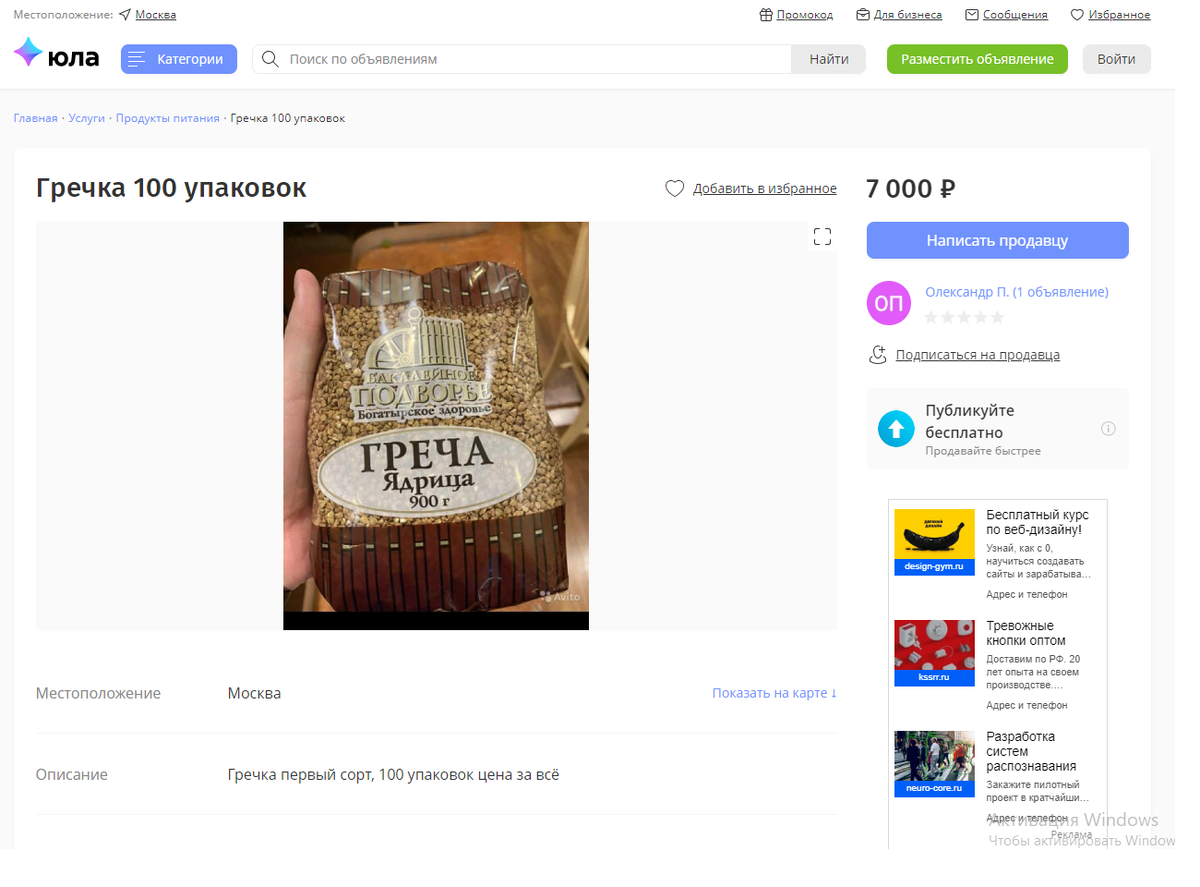Click the search field Поиск по объявлениям
1200x887 pixels.
pos(540,59)
